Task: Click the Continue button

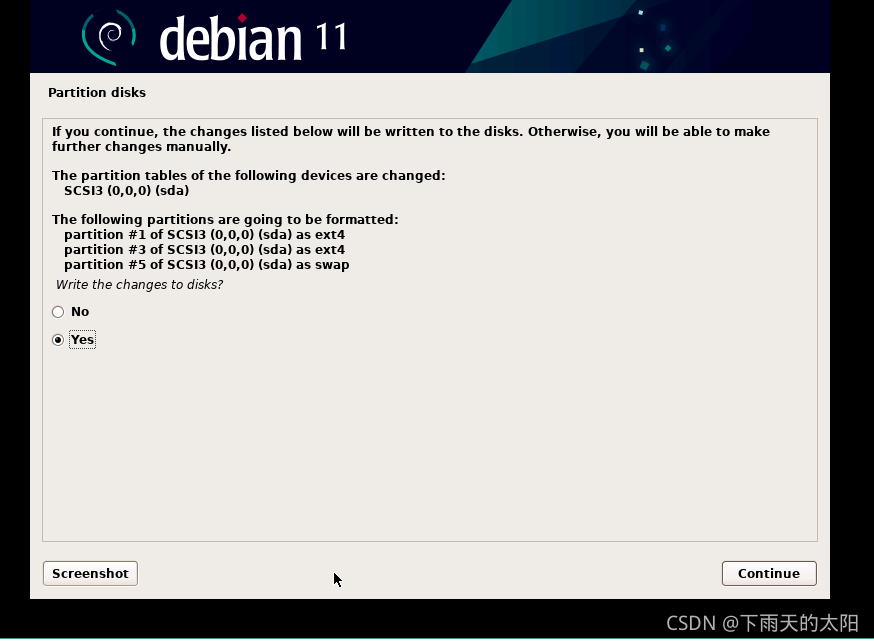Action: pyautogui.click(x=769, y=573)
